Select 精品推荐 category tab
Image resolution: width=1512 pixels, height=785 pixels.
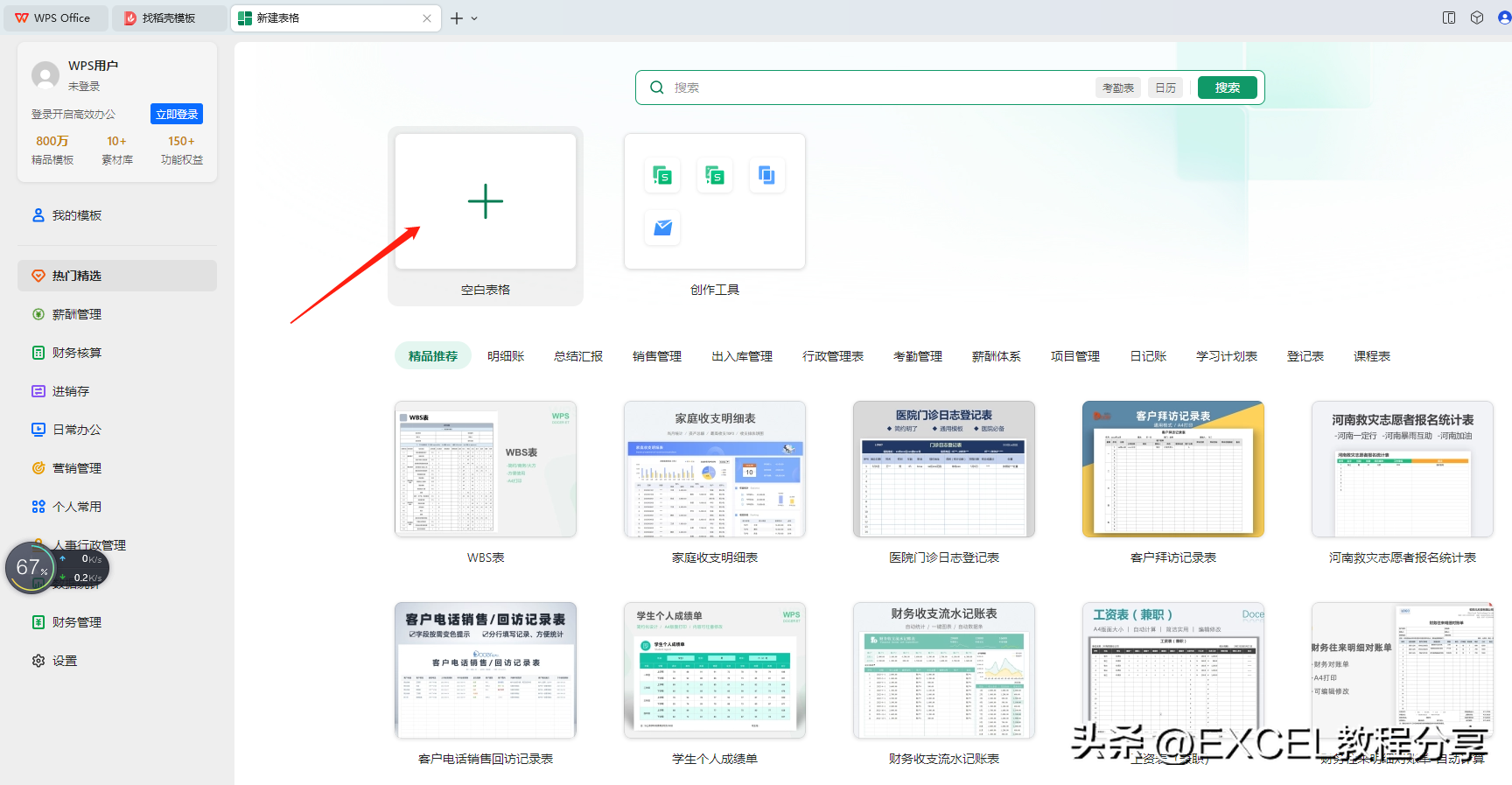[x=433, y=356]
